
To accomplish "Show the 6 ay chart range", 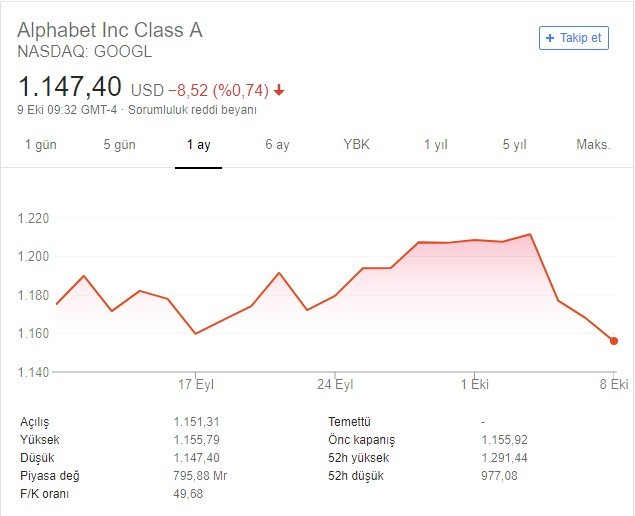I will point(277,145).
